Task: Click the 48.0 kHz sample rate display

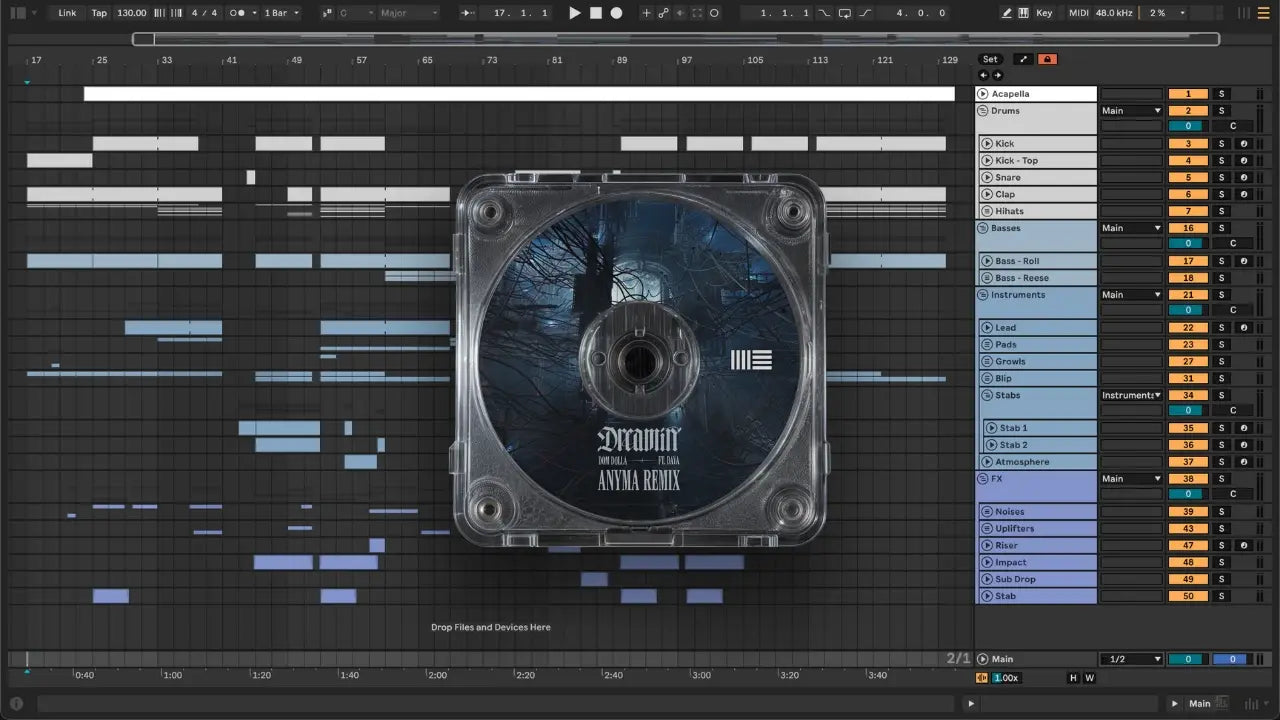Action: tap(1115, 13)
